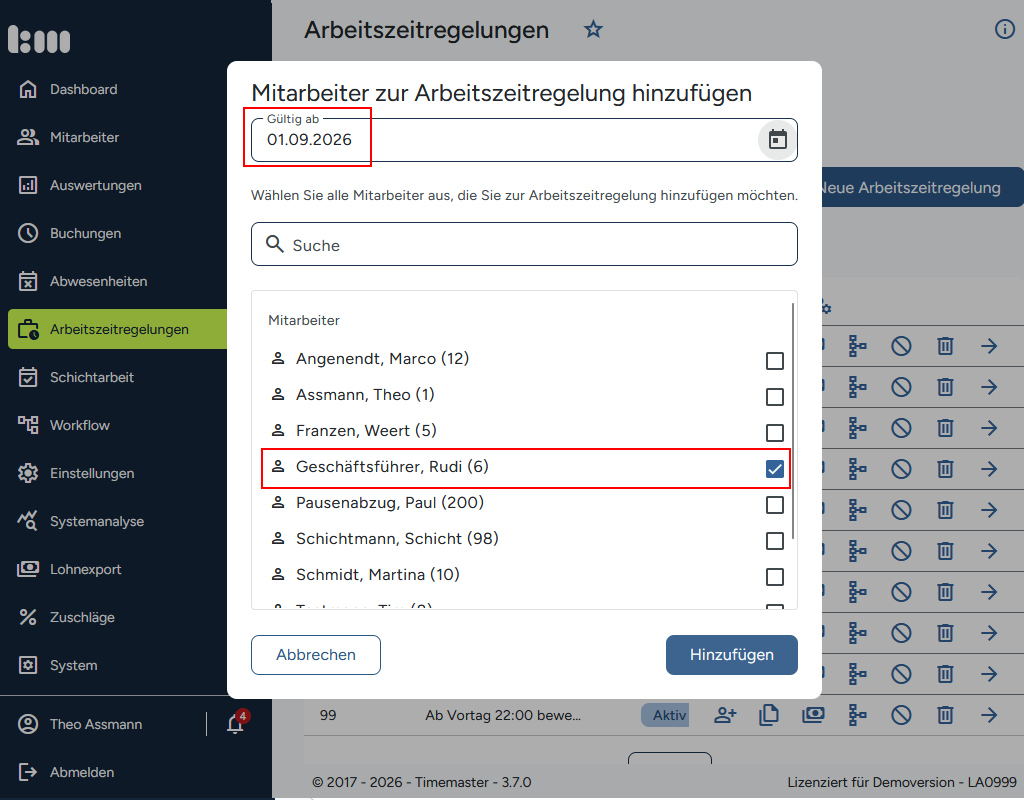Open Zuschläge via its percent sidebar icon
Viewport: 1024px width, 800px height.
pyautogui.click(x=27, y=617)
